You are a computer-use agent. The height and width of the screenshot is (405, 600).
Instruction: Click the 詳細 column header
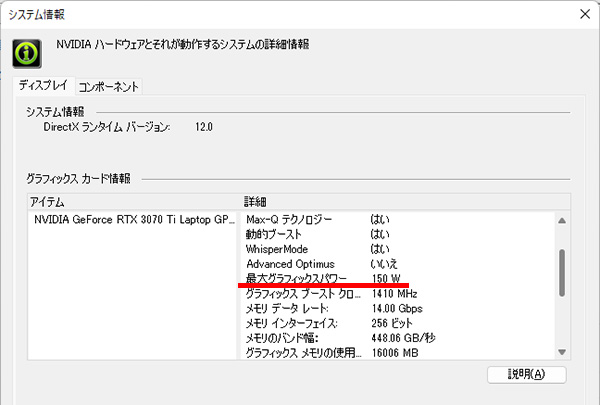406,202
